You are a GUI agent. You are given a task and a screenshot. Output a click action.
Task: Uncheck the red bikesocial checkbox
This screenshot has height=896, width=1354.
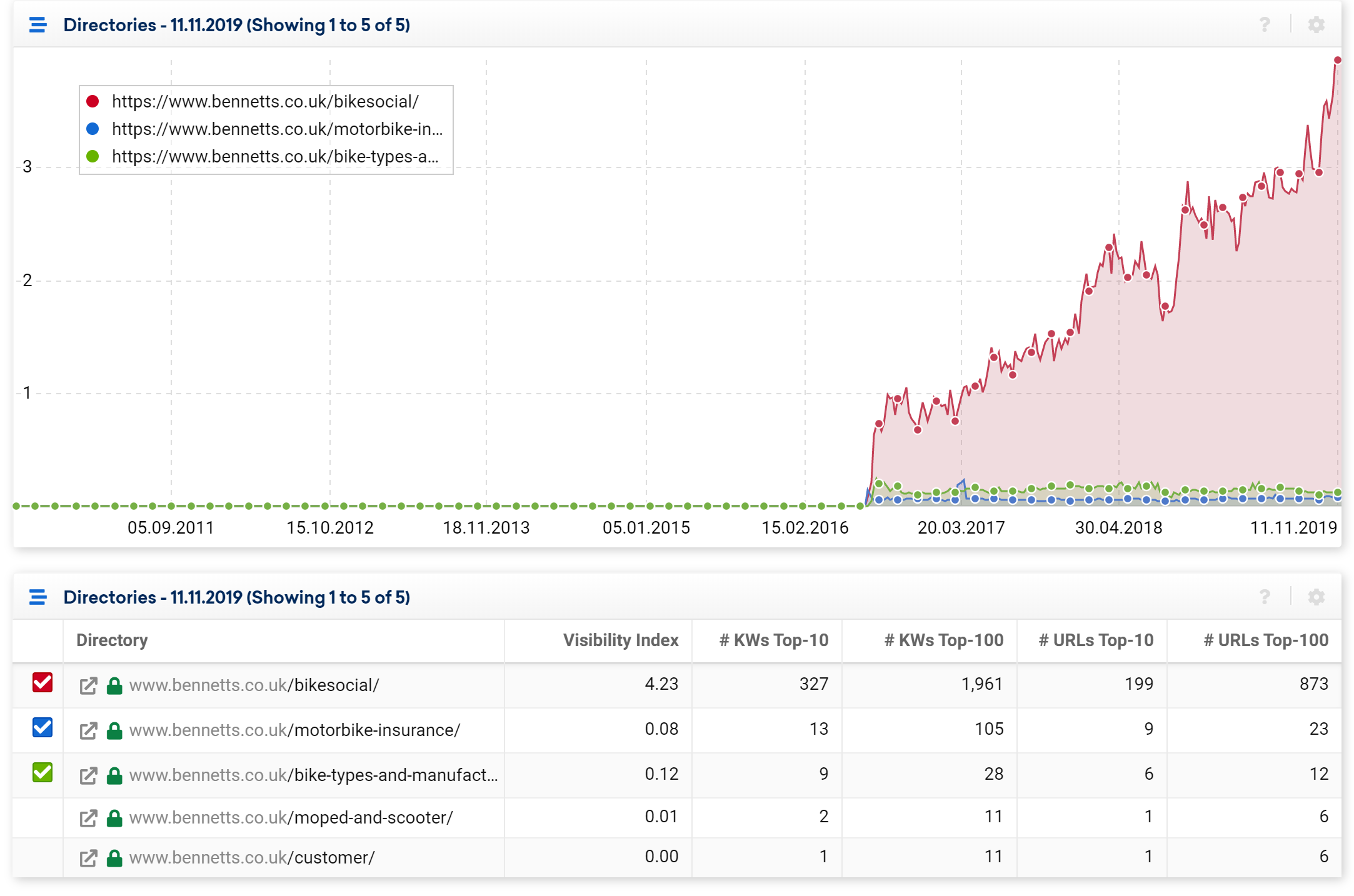(43, 683)
